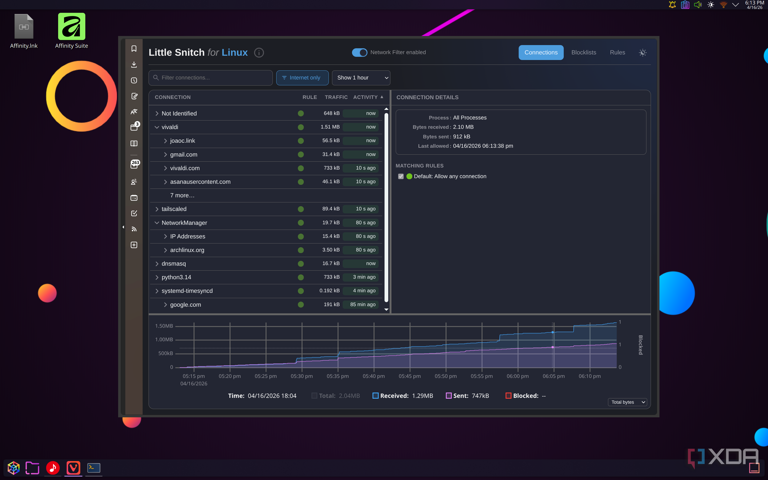The height and width of the screenshot is (480, 768).
Task: Open the red music app in the taskbar
Action: click(53, 468)
